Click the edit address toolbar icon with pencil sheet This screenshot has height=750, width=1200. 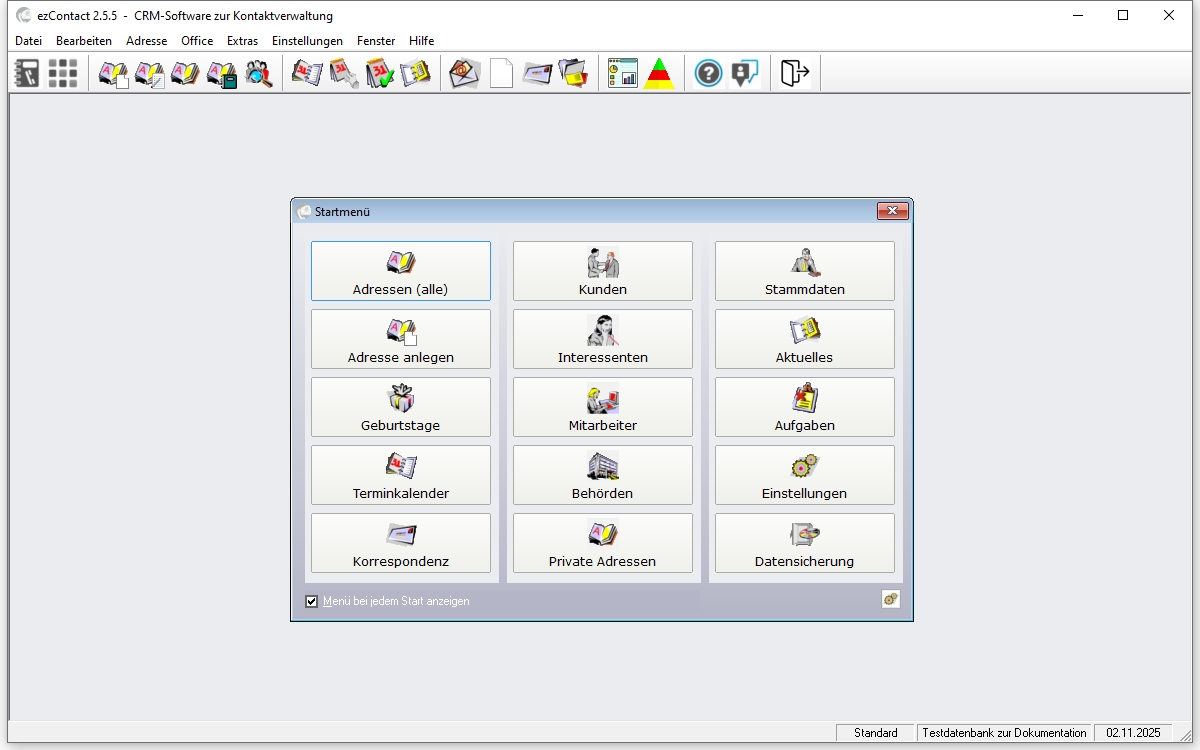[149, 73]
